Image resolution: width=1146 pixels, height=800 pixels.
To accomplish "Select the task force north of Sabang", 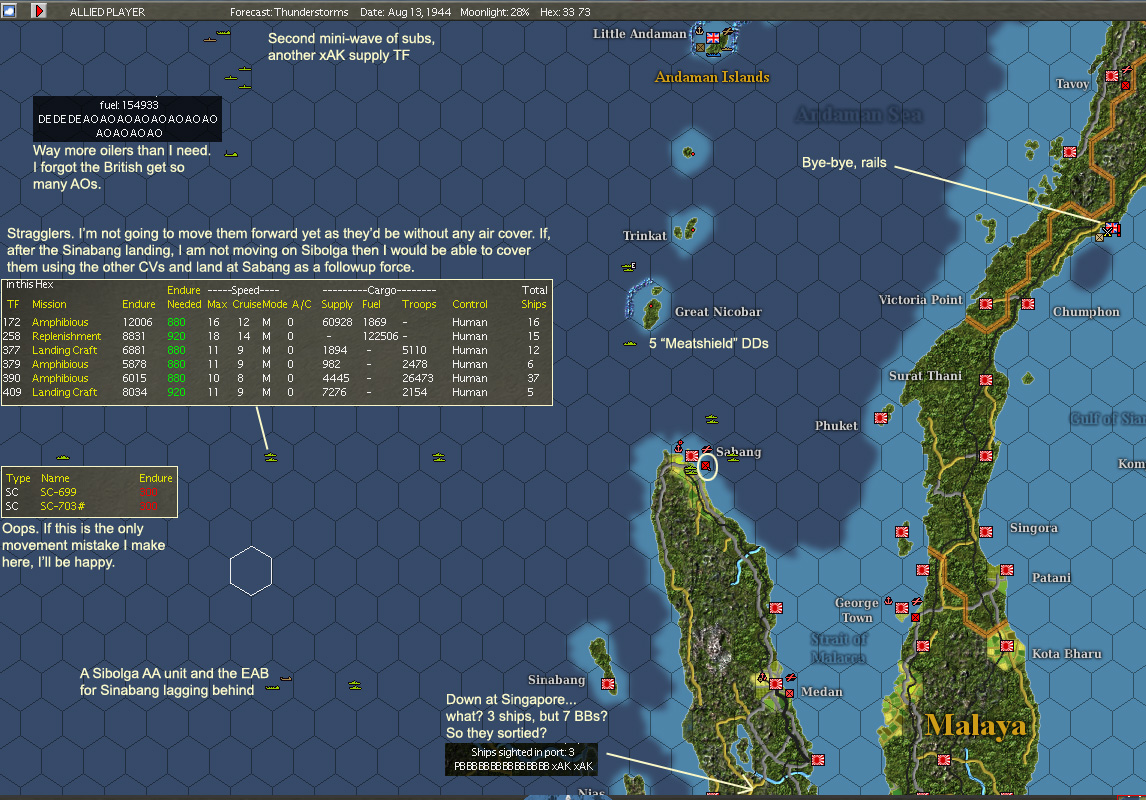I will (x=712, y=419).
